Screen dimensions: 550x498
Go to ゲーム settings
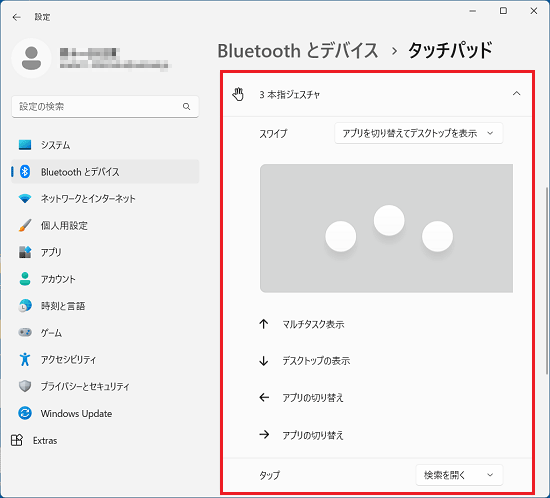tap(105, 332)
